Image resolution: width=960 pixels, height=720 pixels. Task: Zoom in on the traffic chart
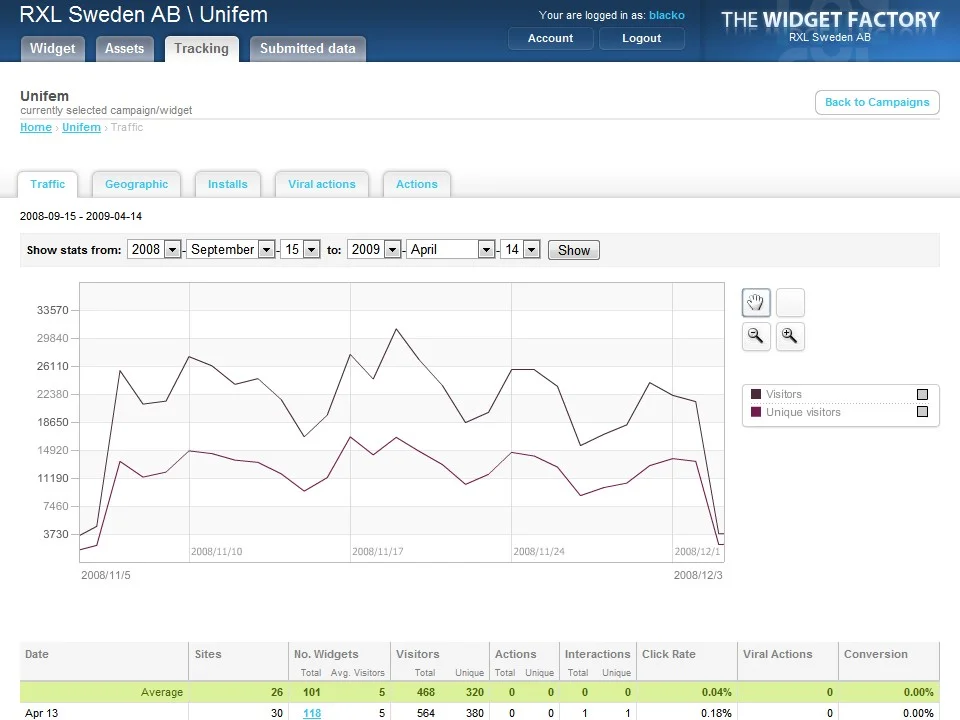790,336
